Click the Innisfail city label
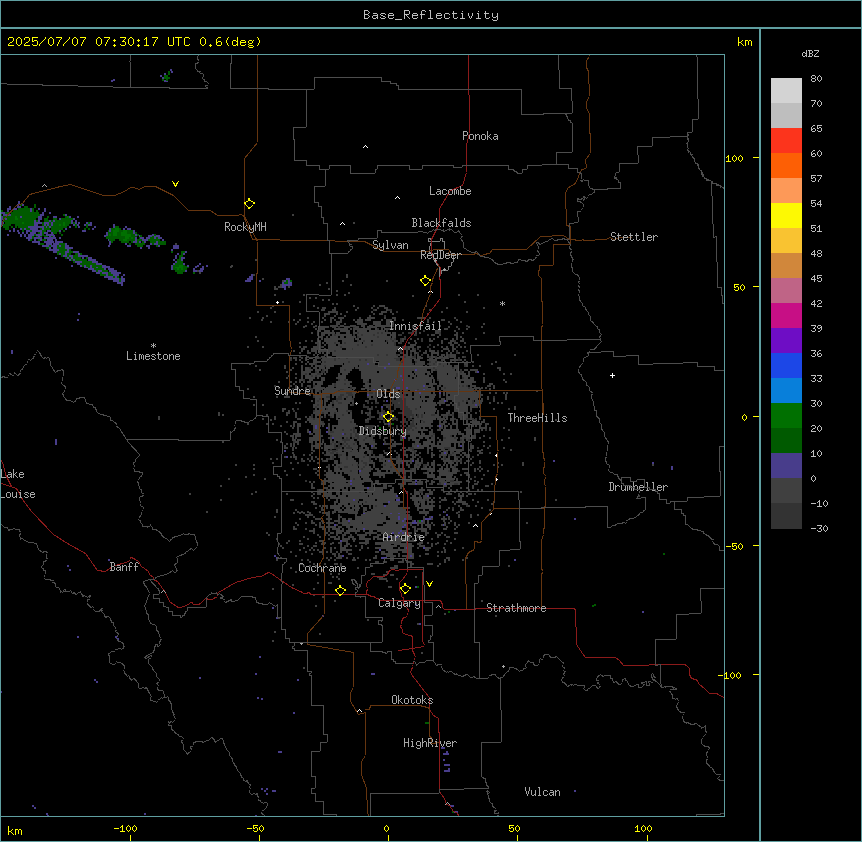This screenshot has width=862, height=842. pos(415,326)
